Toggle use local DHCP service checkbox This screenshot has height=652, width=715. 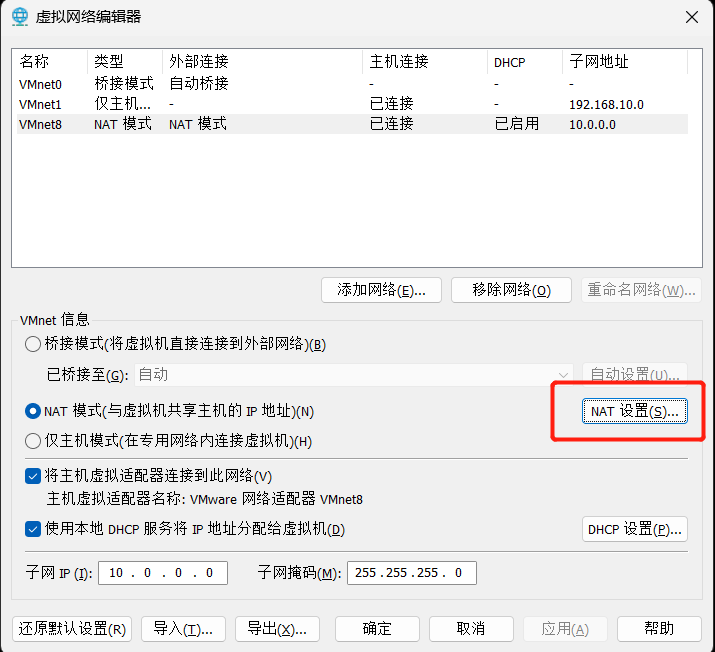click(x=33, y=529)
